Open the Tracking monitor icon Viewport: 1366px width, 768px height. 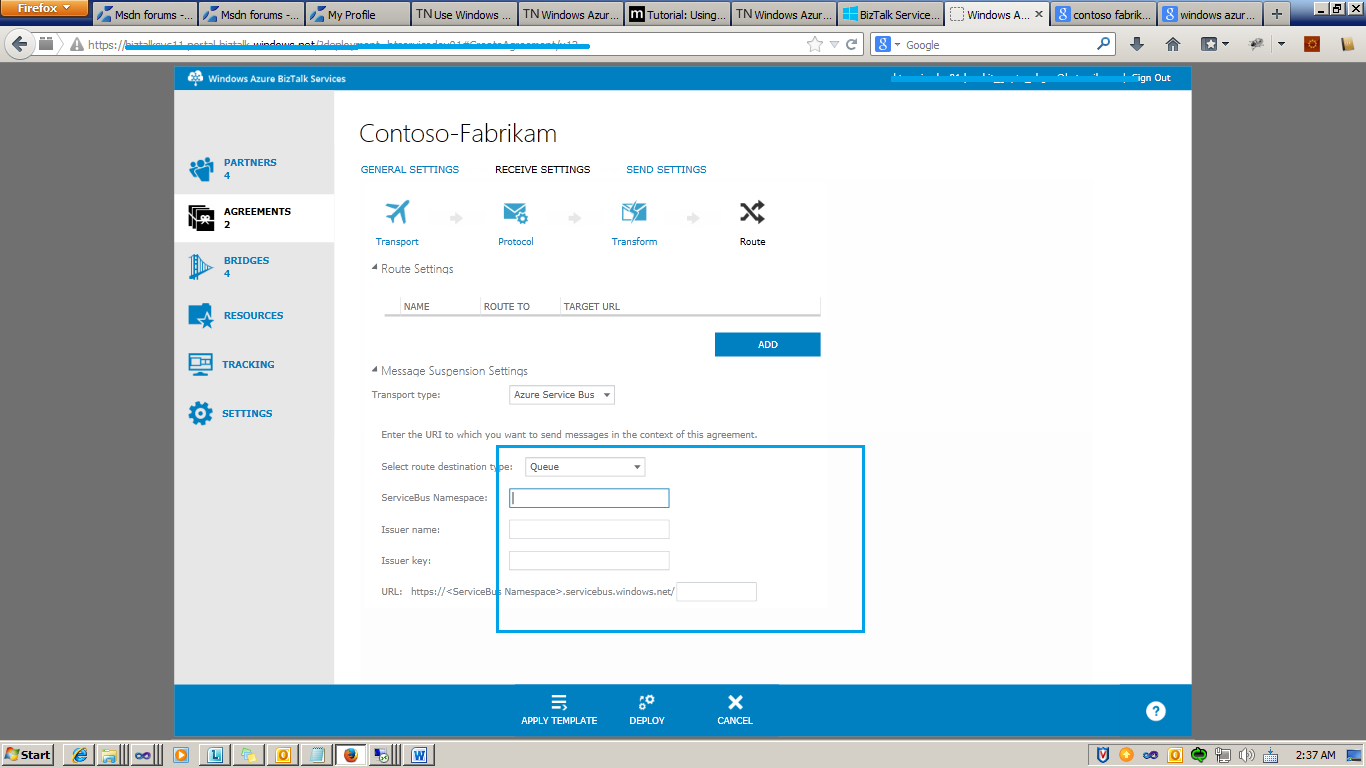pos(201,364)
